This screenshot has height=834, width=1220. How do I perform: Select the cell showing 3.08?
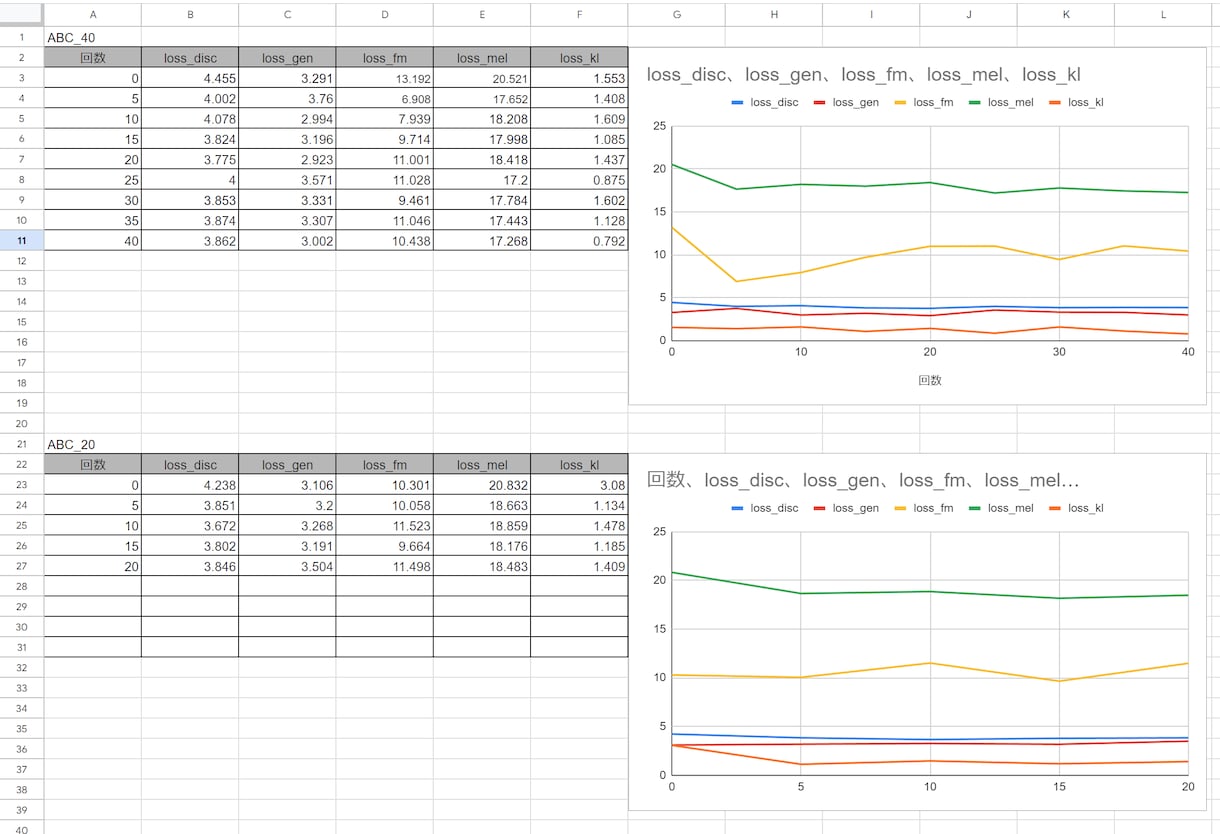(579, 485)
